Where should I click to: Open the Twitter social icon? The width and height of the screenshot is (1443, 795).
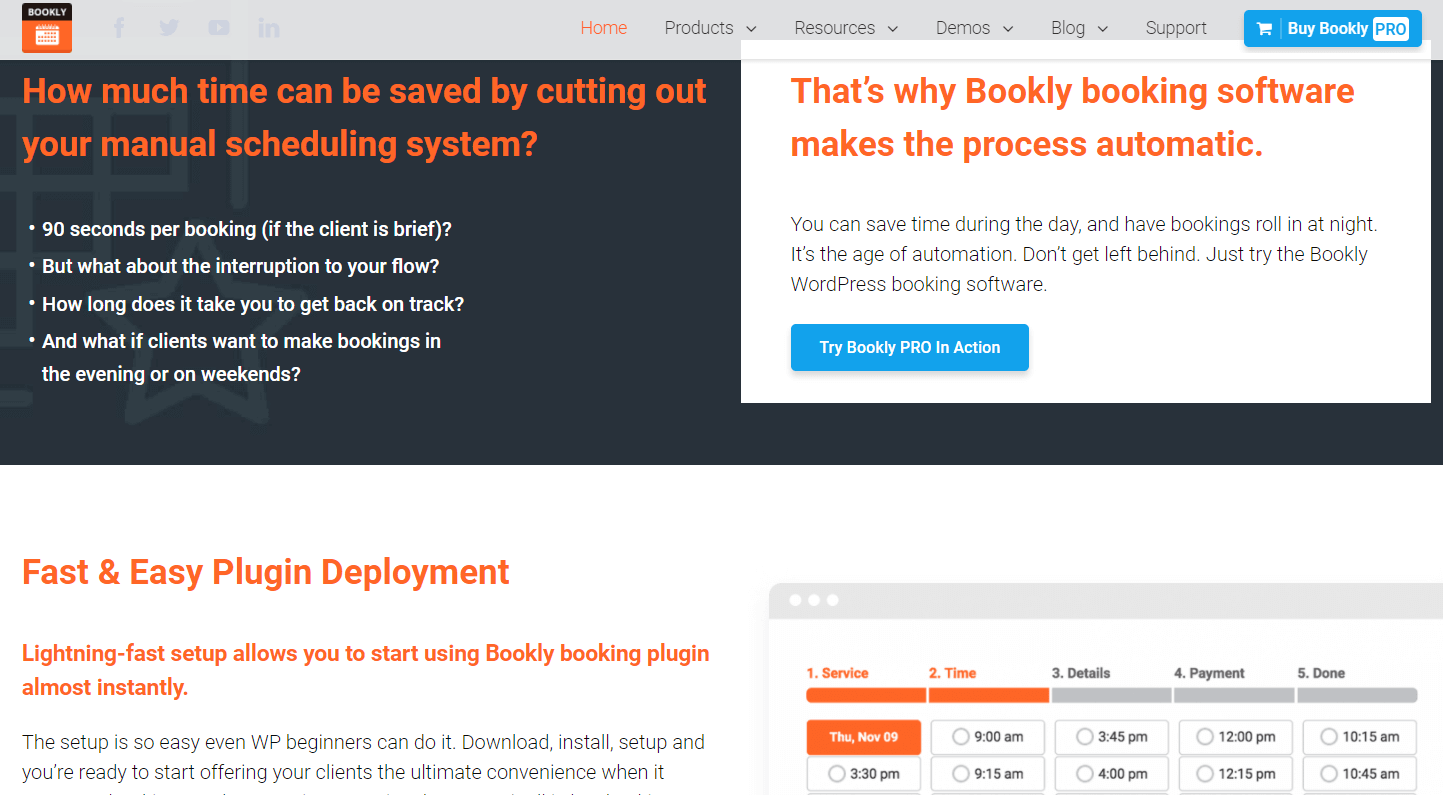coord(169,28)
